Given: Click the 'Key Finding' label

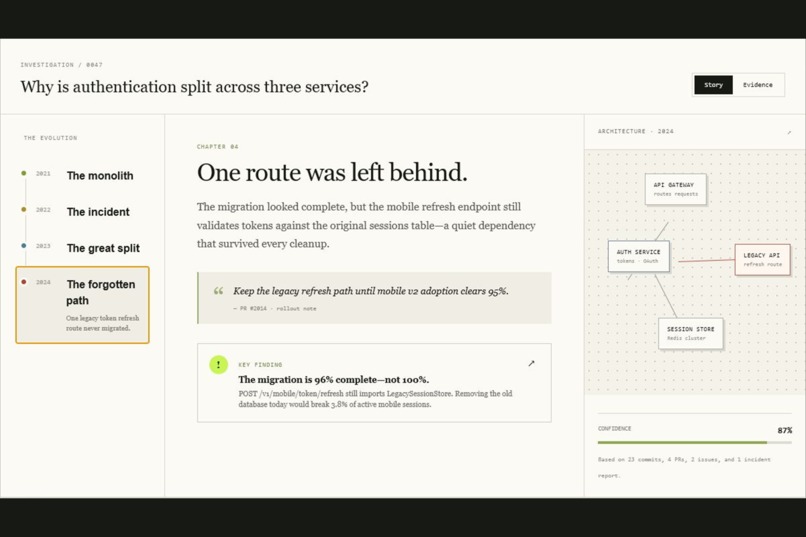Looking at the screenshot, I should point(260,364).
